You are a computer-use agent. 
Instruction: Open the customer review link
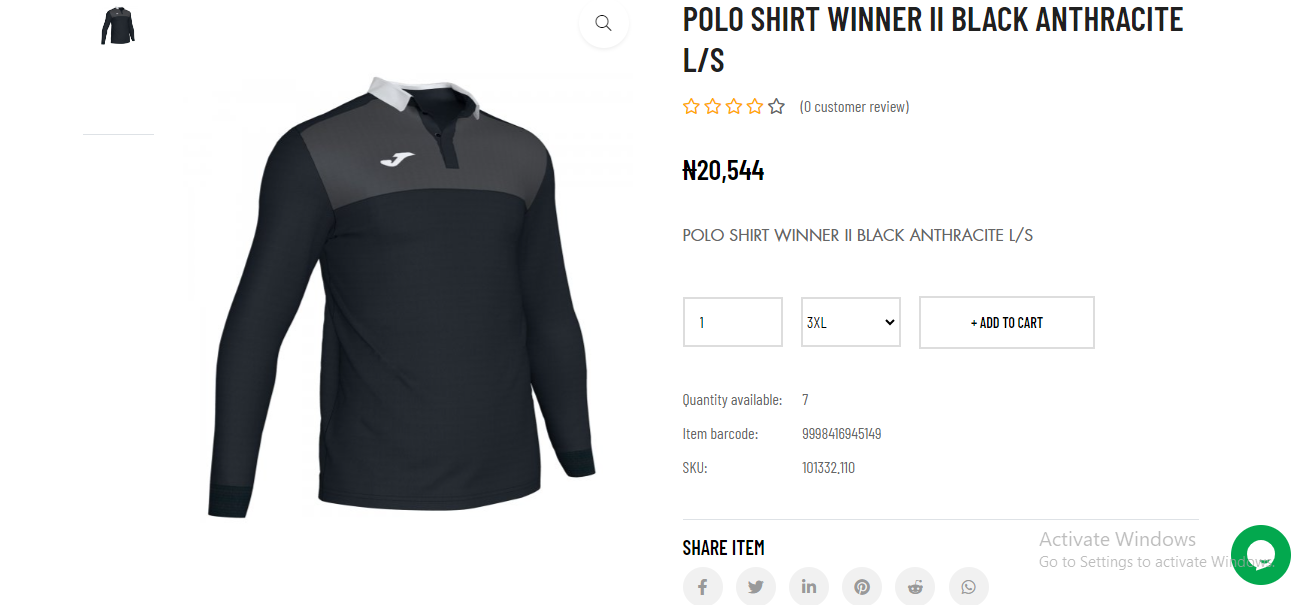point(854,107)
